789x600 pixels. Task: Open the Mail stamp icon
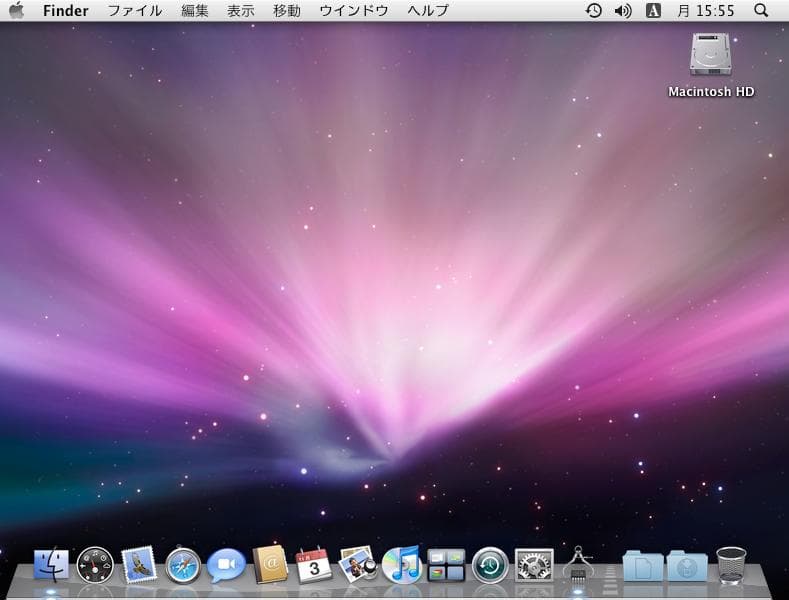click(x=139, y=565)
